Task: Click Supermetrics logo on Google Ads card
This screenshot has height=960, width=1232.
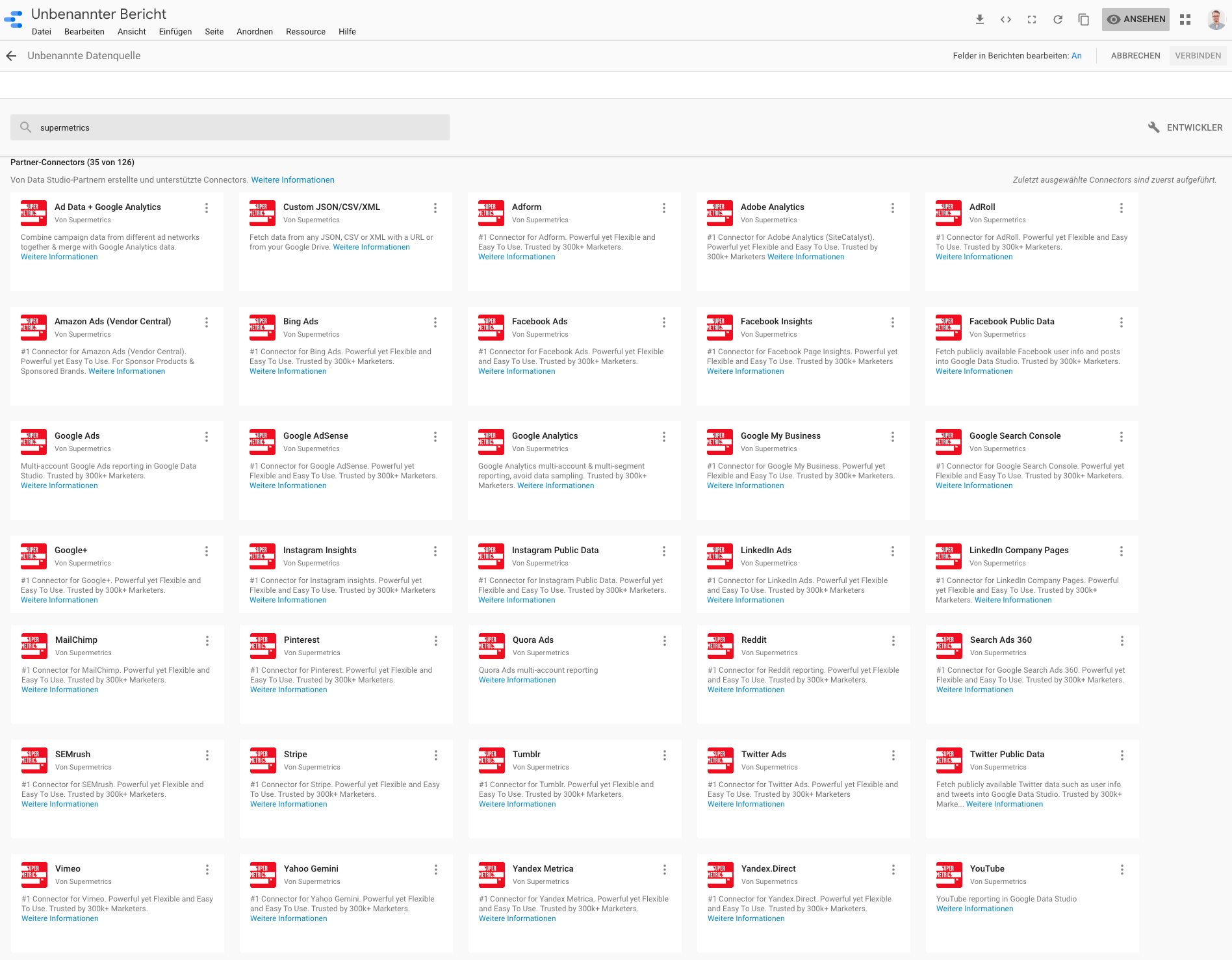Action: pos(34,442)
